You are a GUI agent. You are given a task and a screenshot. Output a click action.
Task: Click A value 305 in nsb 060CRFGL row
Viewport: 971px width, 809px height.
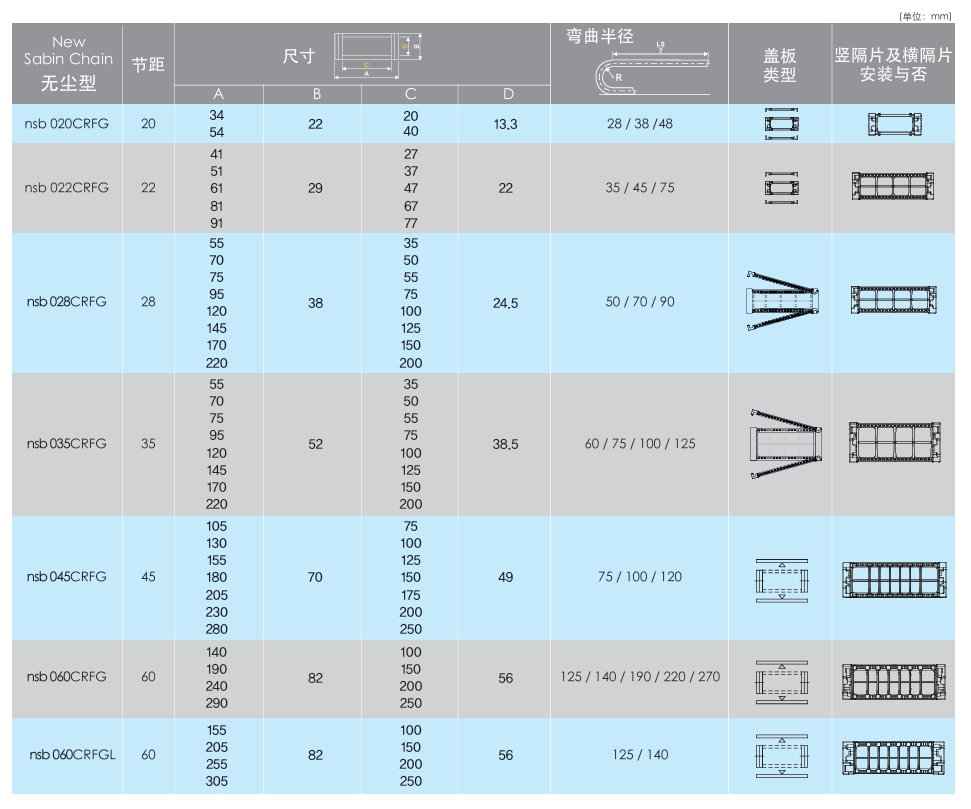pos(217,782)
